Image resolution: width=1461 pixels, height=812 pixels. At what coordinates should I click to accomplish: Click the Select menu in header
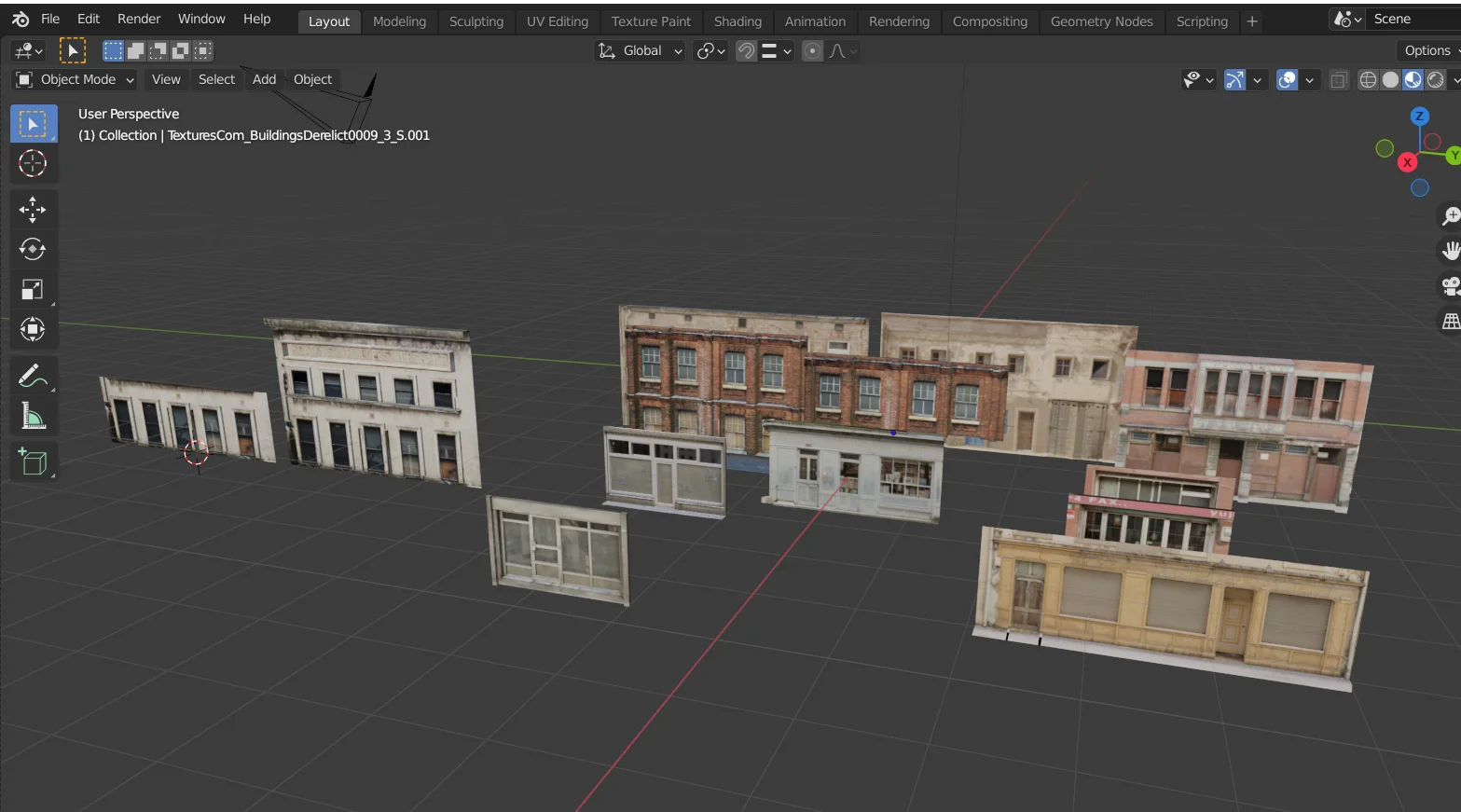[216, 80]
